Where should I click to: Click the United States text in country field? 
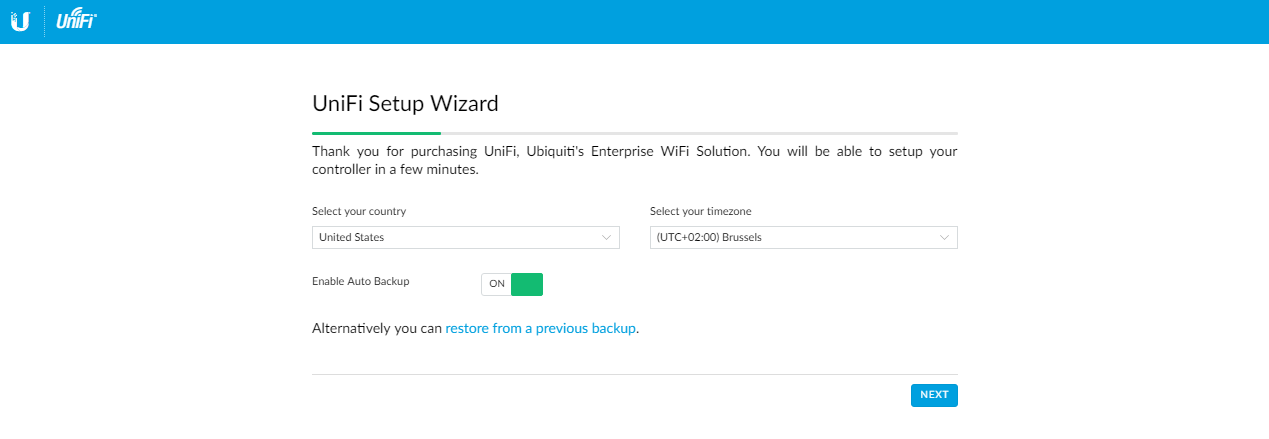tap(351, 237)
